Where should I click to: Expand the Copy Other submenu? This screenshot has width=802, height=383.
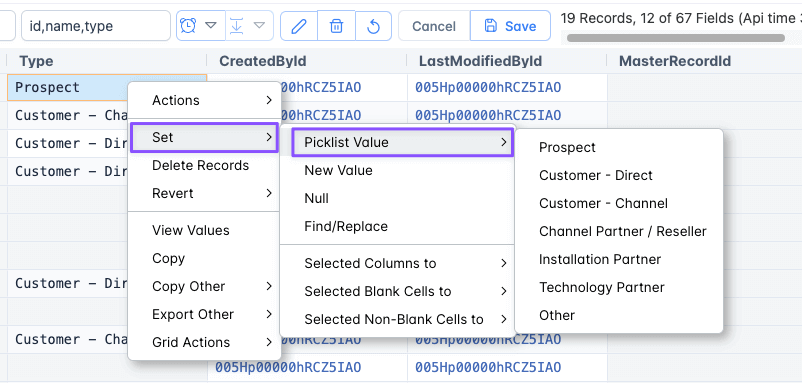tap(204, 286)
